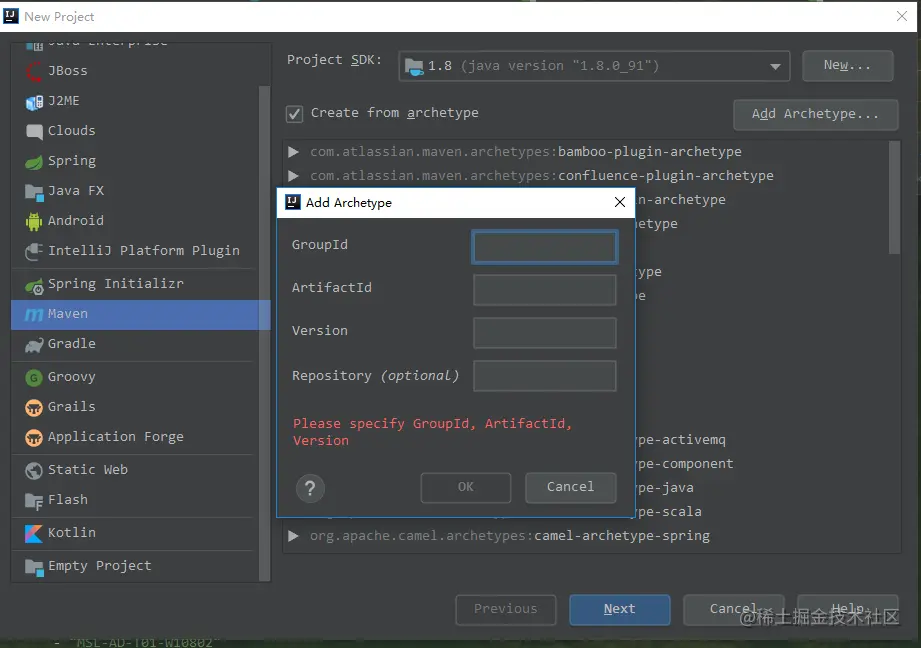
Task: Click the Groovy G icon
Action: click(x=34, y=378)
